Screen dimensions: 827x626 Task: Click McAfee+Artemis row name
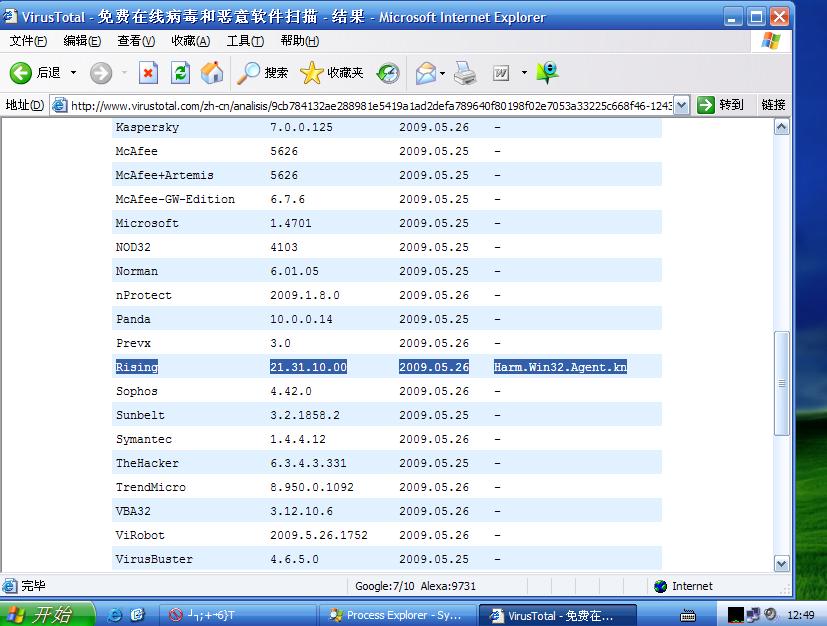[165, 175]
